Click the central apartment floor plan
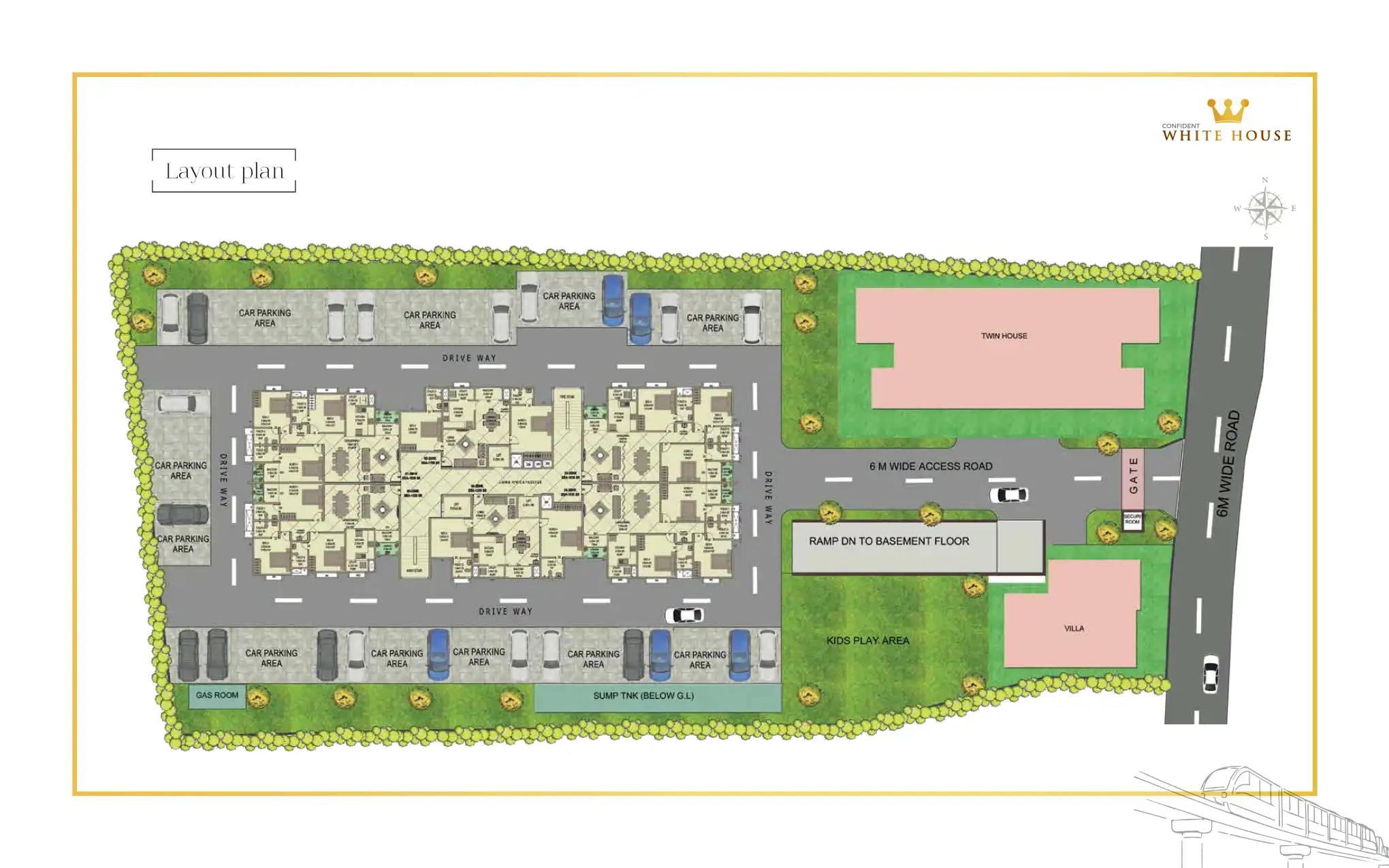1389x868 pixels. pyautogui.click(x=494, y=483)
